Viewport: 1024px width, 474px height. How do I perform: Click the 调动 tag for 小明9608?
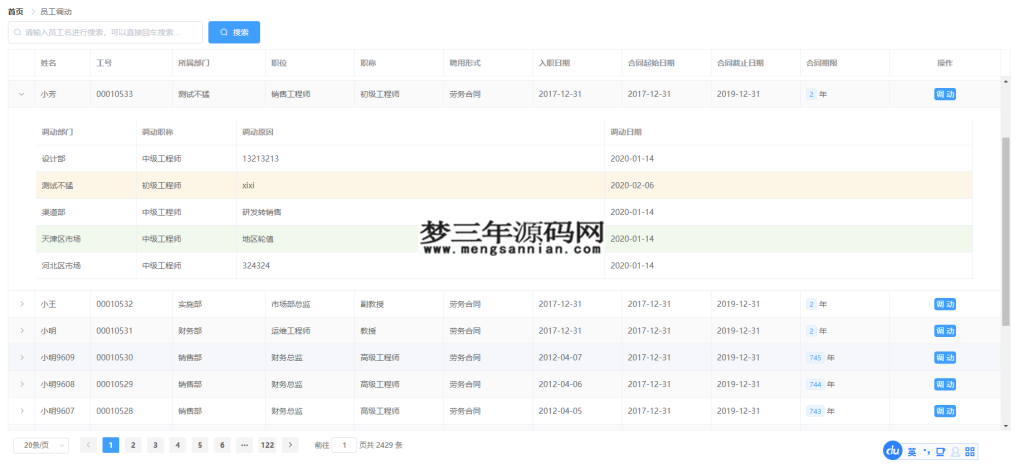pos(945,385)
